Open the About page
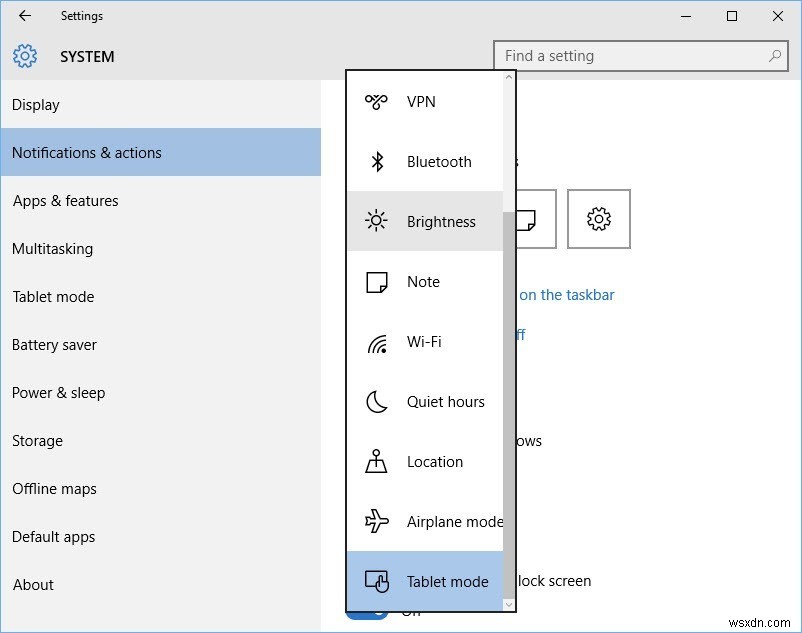 tap(33, 584)
